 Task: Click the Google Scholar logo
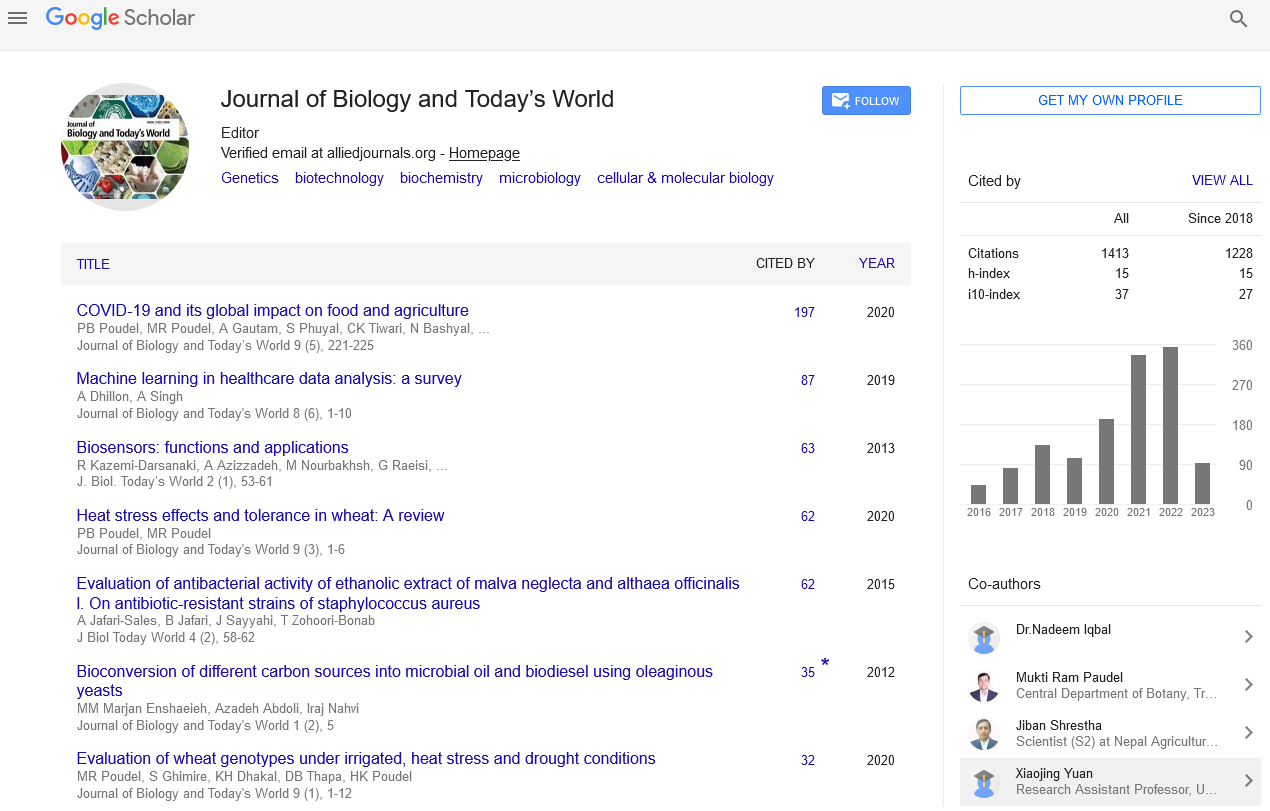120,18
